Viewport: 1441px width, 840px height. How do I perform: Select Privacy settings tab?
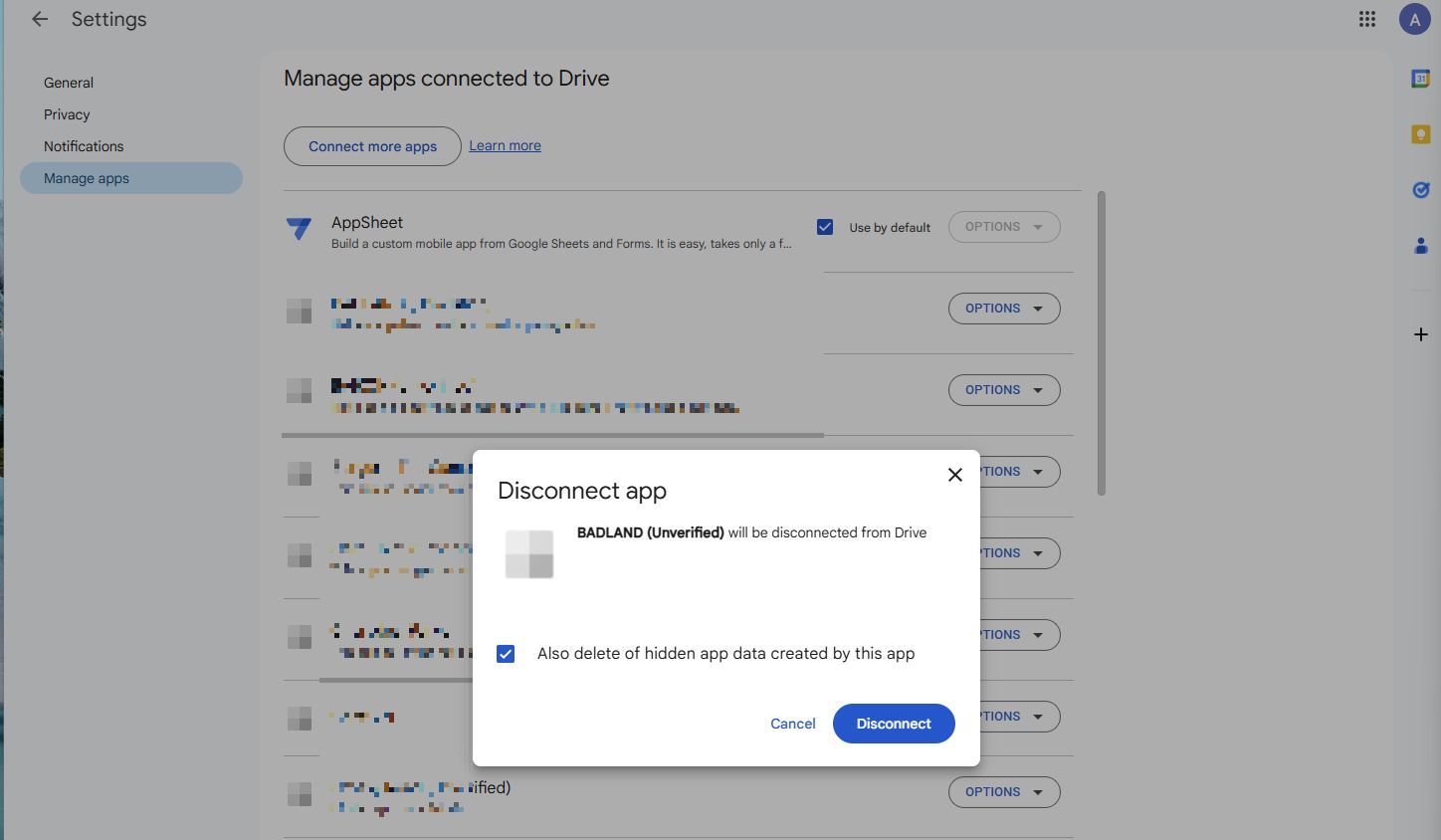(x=67, y=114)
